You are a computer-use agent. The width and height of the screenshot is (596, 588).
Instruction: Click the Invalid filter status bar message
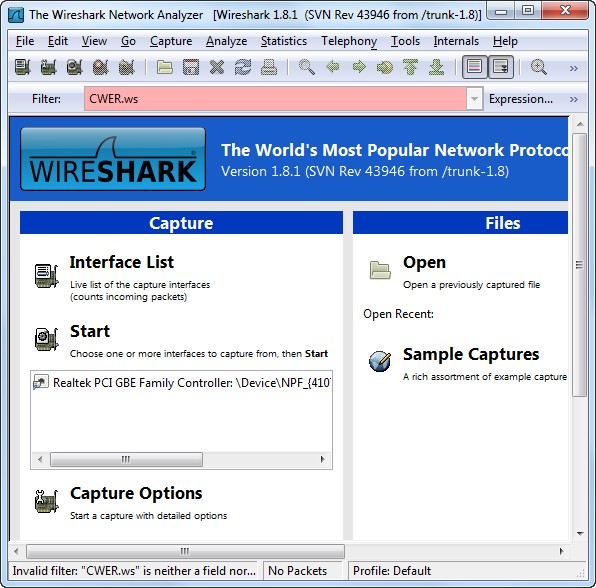(x=134, y=571)
